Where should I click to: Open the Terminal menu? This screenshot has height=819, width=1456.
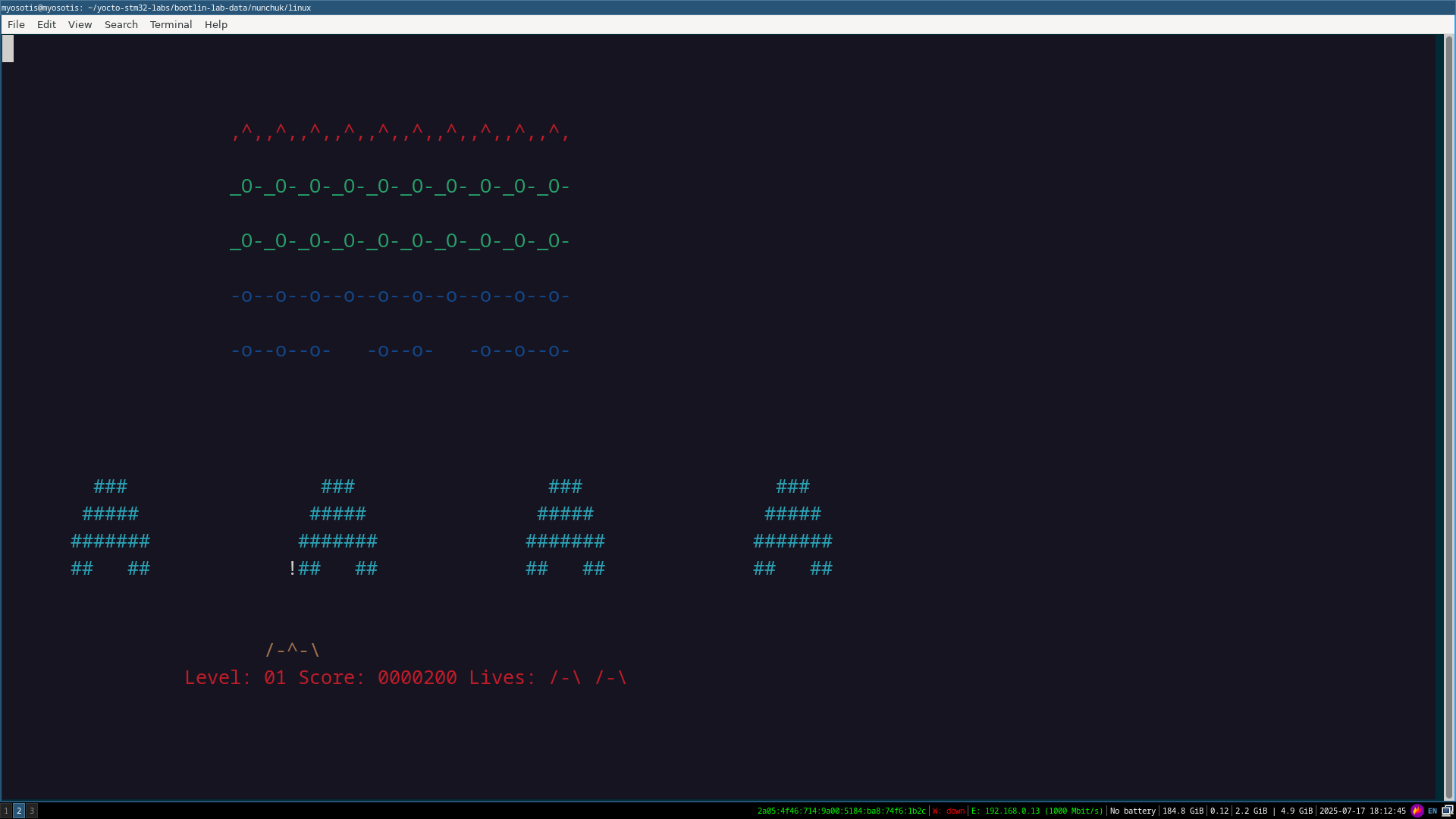(171, 24)
